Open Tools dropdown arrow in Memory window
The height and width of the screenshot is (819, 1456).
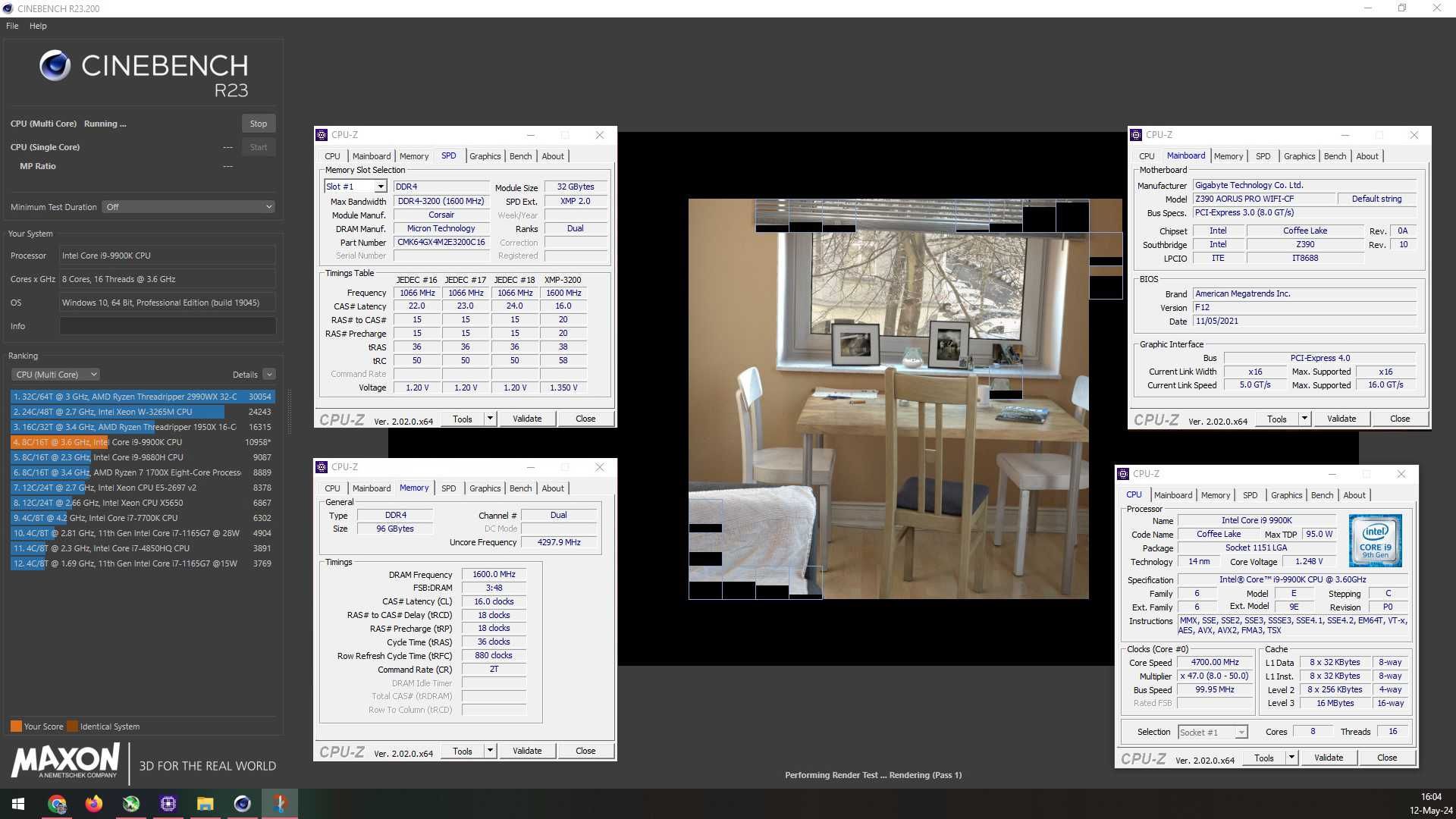tap(490, 751)
